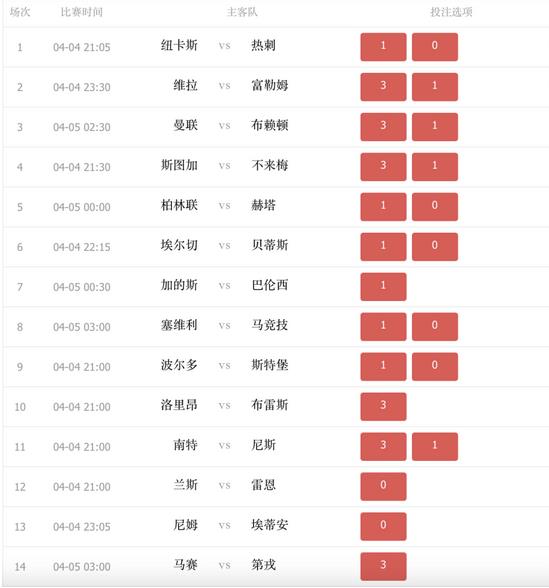Click the 主客队 column header

tap(242, 12)
